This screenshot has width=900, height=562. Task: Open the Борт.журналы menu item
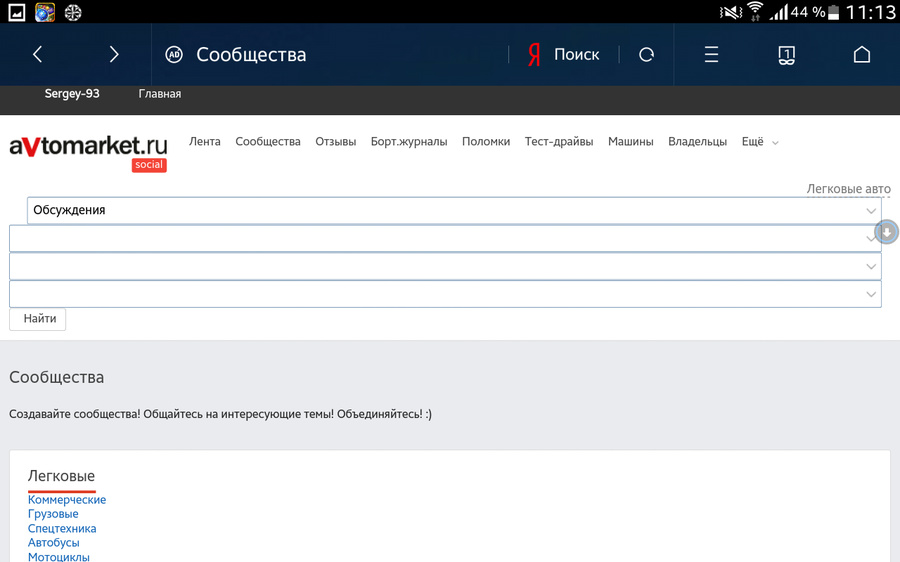click(409, 141)
